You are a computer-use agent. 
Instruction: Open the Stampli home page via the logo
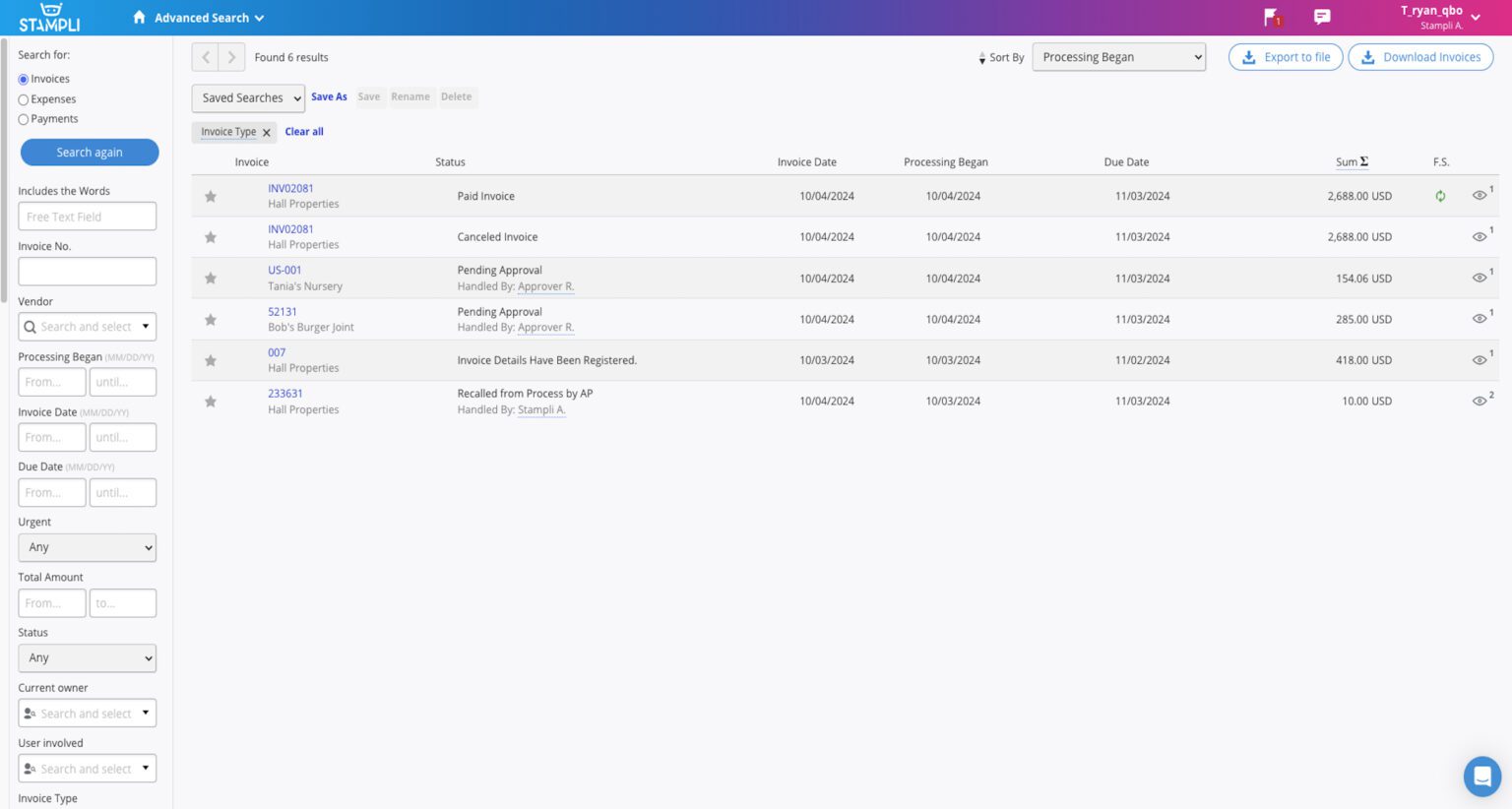point(50,16)
